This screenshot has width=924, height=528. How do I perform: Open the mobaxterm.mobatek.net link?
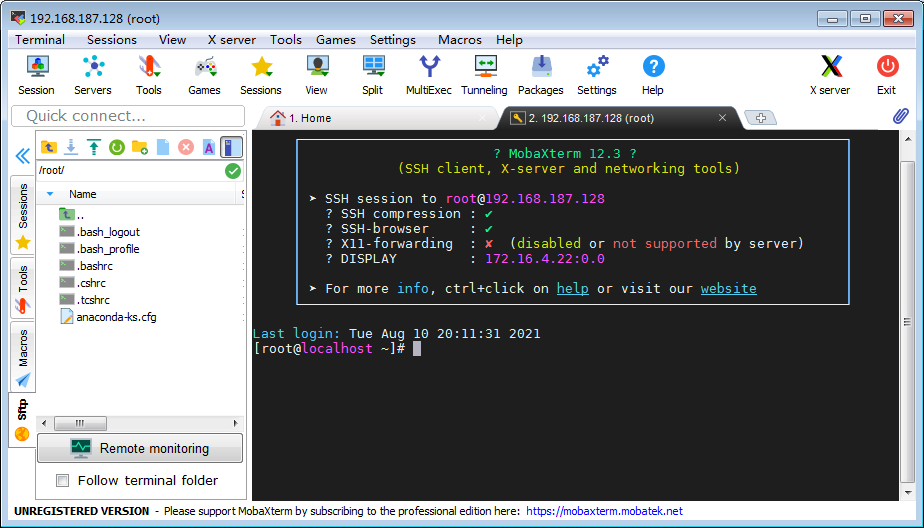tap(604, 511)
